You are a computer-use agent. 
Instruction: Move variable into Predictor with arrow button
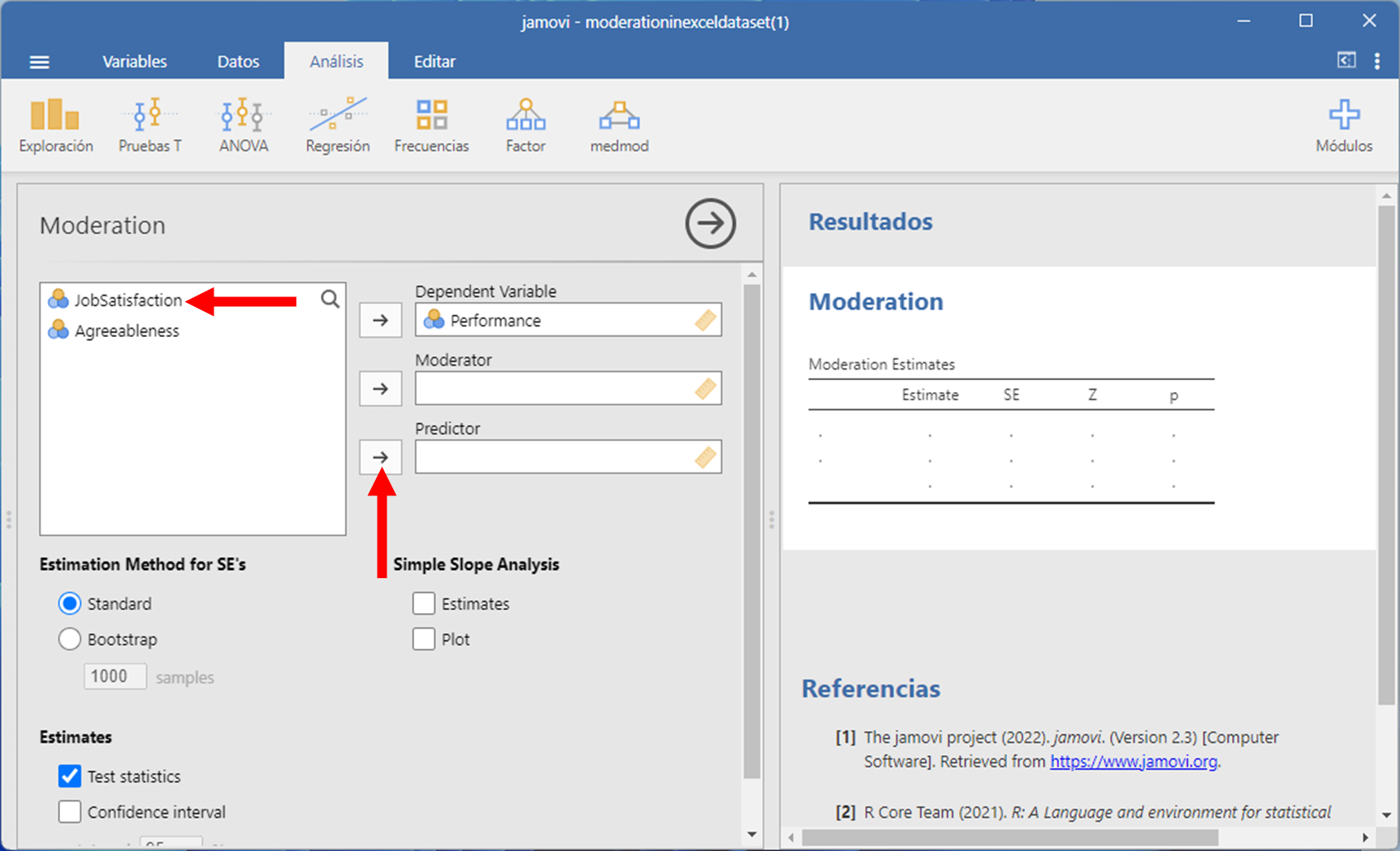pos(380,457)
